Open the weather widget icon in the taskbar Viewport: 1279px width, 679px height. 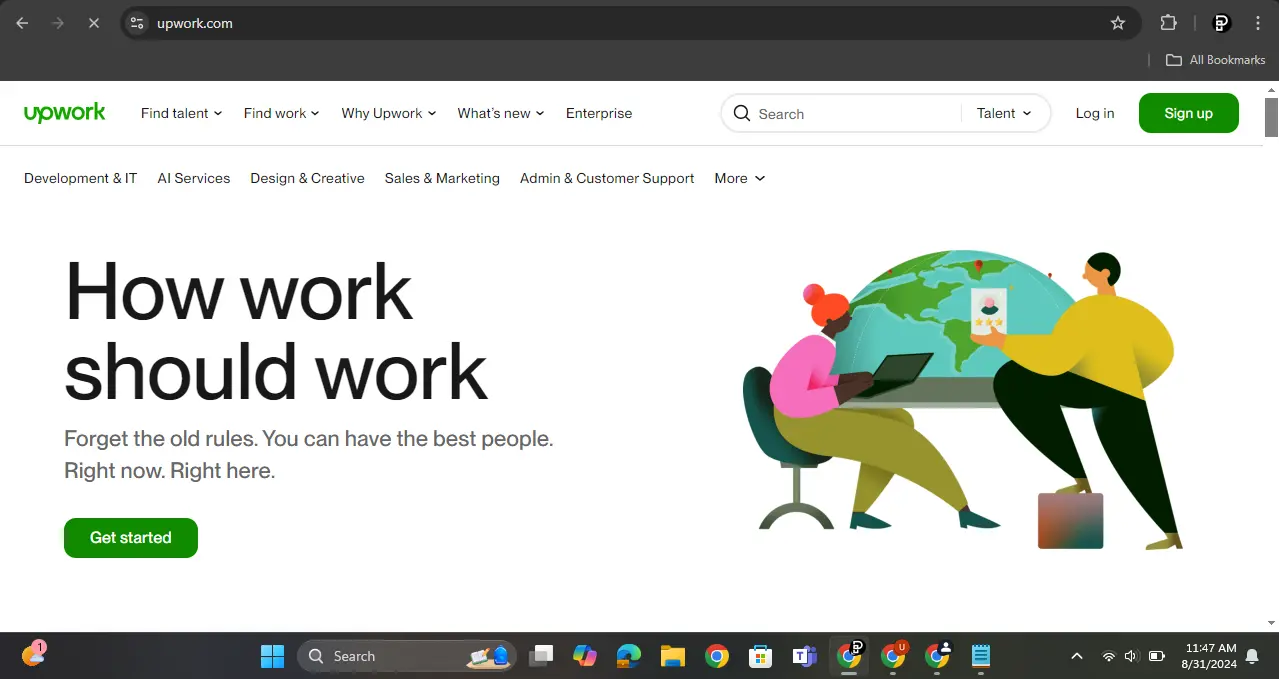coord(34,654)
